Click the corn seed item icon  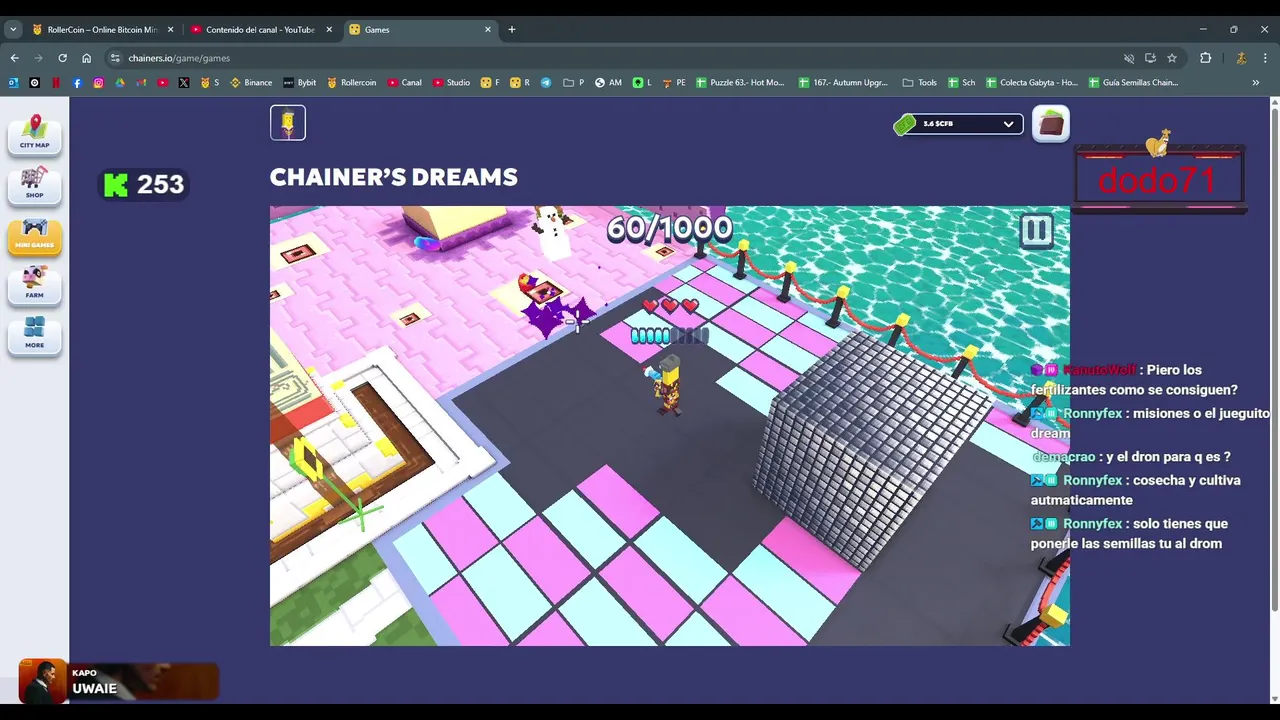[x=288, y=123]
